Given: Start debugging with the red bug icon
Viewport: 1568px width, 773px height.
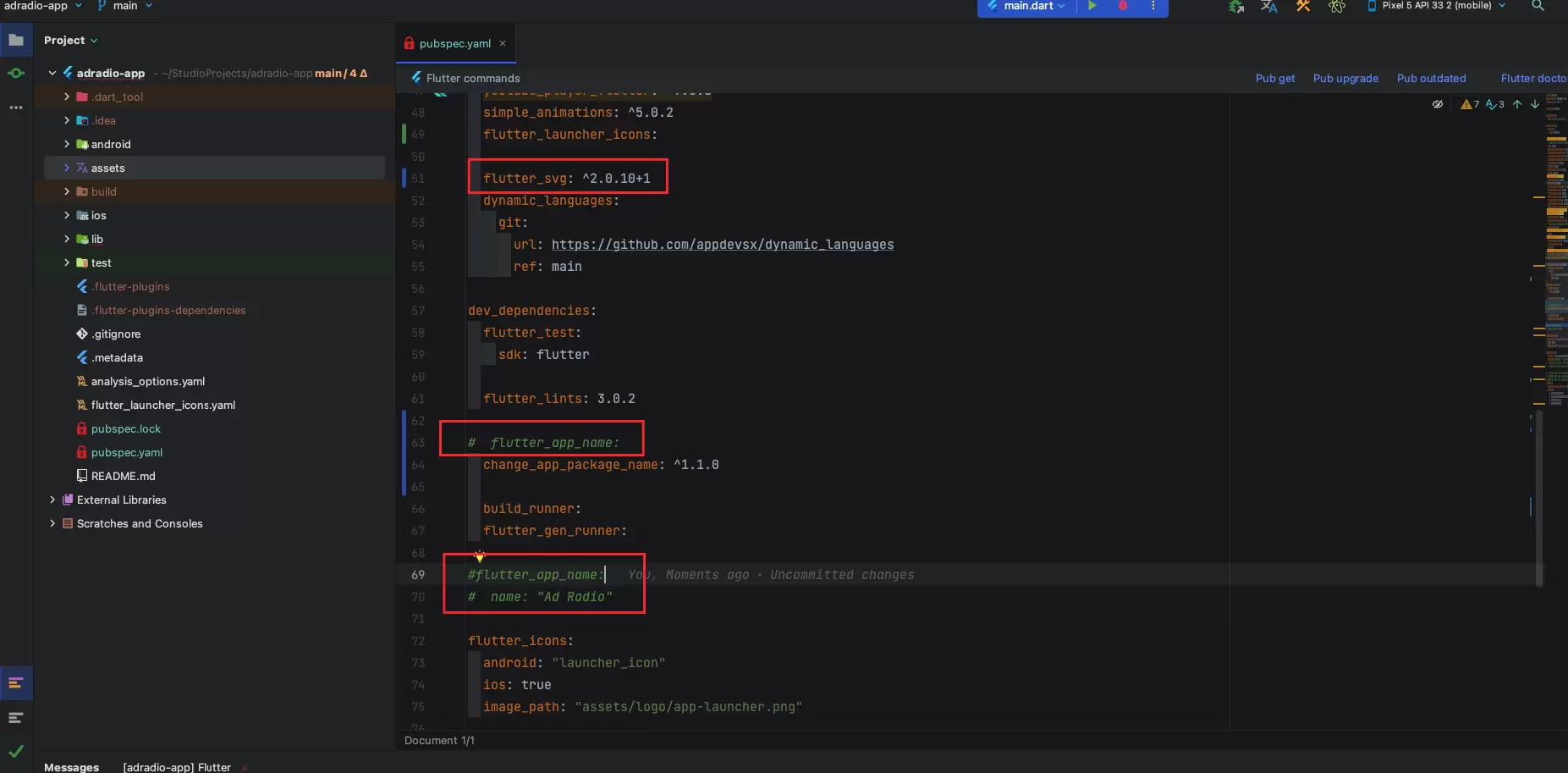Looking at the screenshot, I should 1123,6.
